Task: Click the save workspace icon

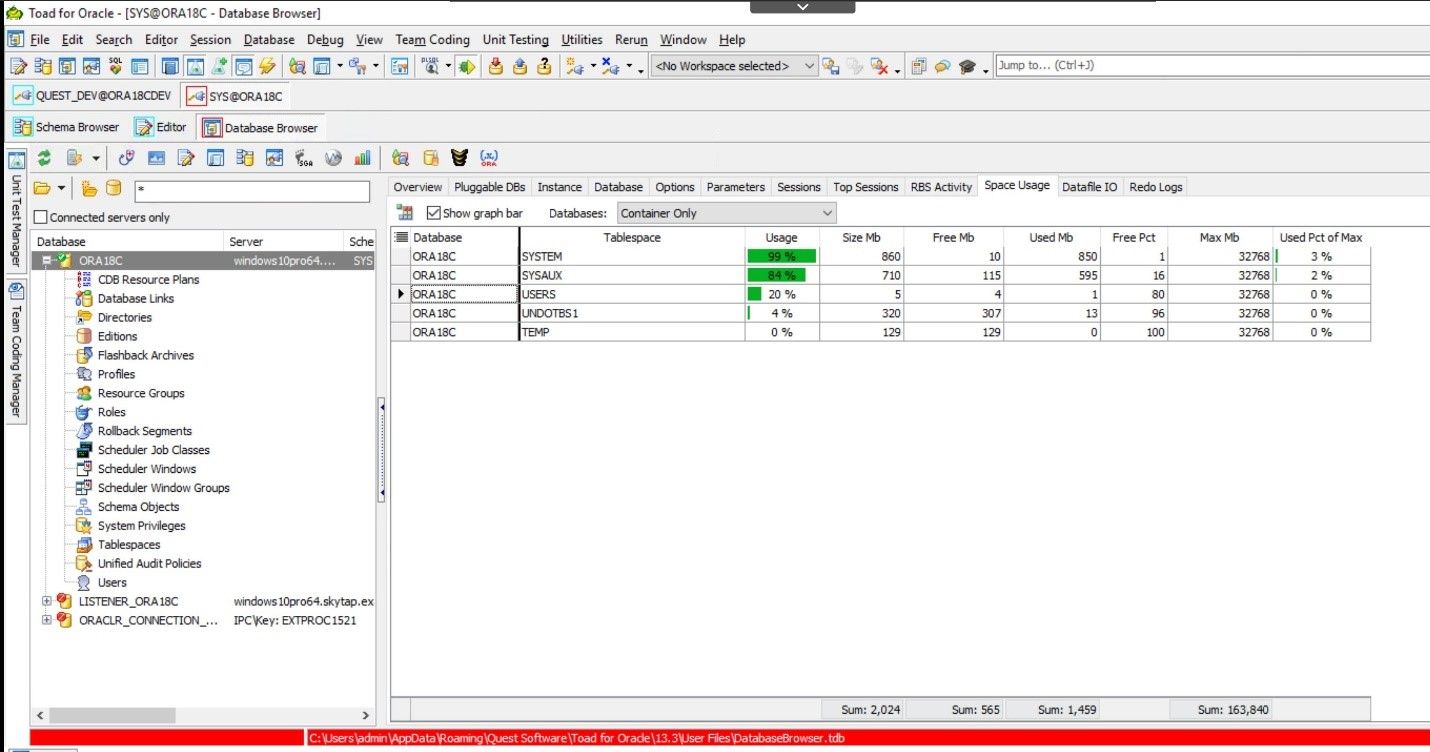Action: click(x=831, y=67)
